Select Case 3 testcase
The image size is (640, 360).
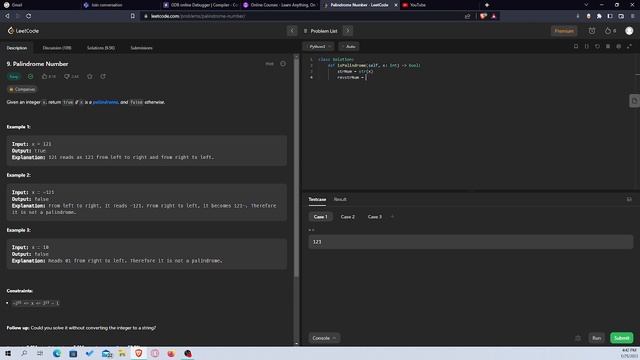[x=375, y=217]
